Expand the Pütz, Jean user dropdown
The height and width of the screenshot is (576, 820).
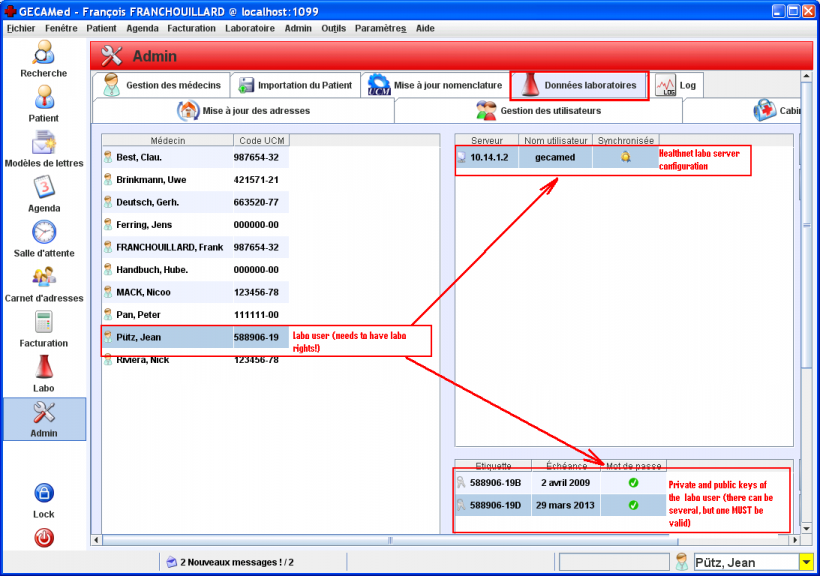tap(806, 563)
